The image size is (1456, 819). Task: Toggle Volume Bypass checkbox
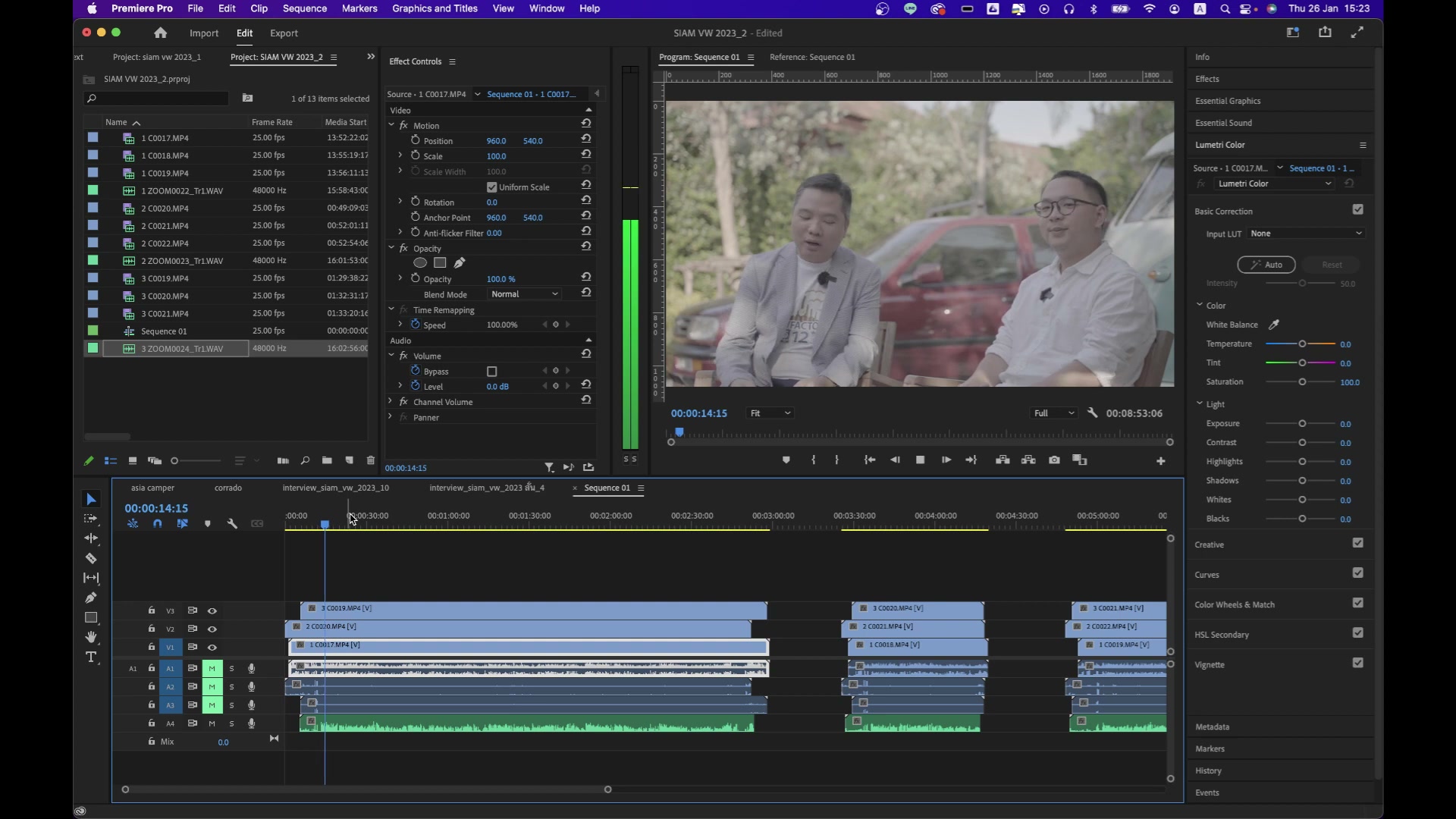pos(491,371)
